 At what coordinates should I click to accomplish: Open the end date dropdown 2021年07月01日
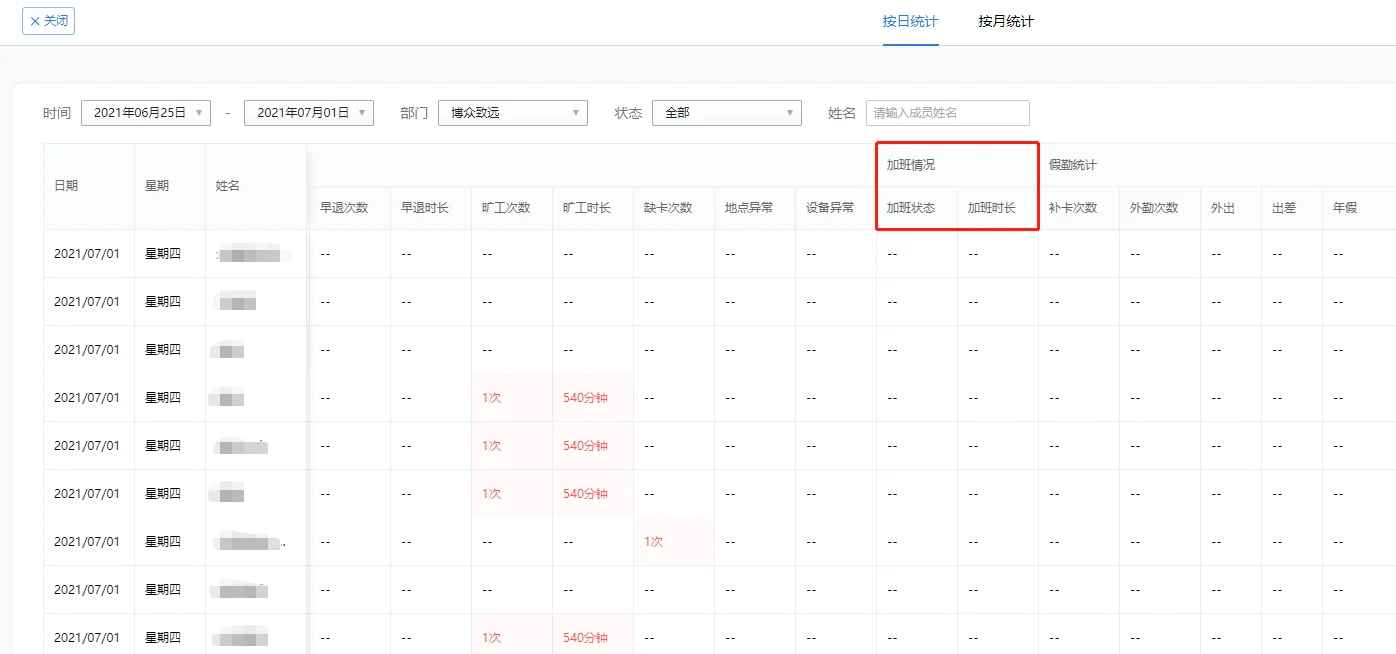(309, 113)
